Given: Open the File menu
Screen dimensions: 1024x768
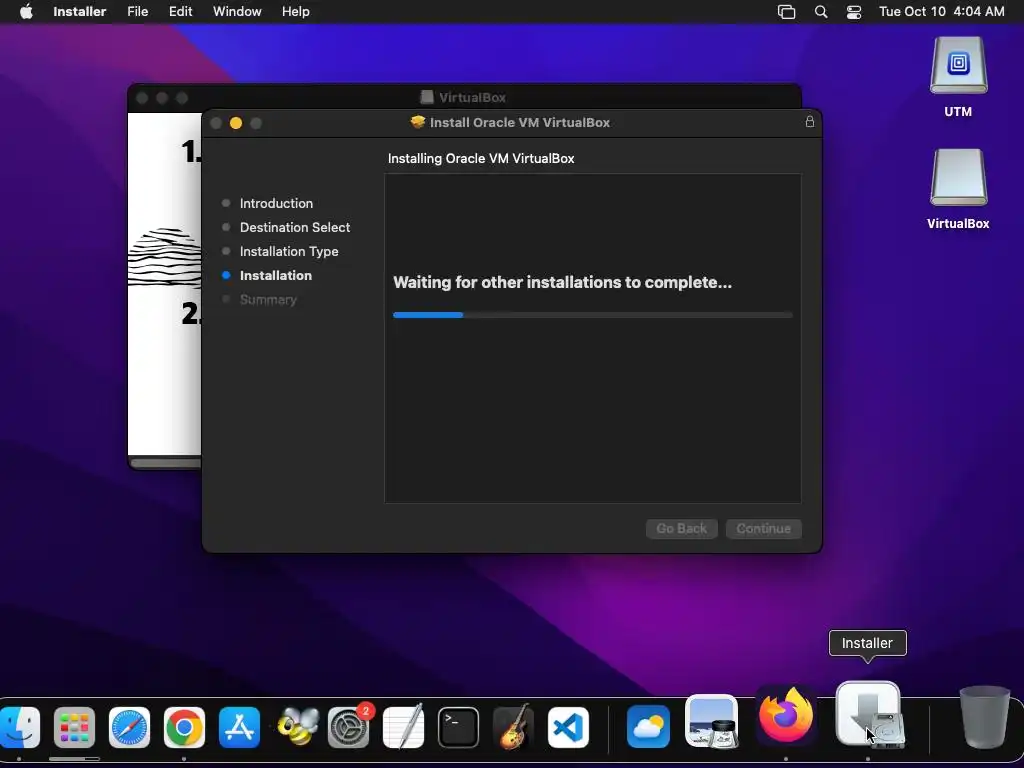Looking at the screenshot, I should coord(137,11).
